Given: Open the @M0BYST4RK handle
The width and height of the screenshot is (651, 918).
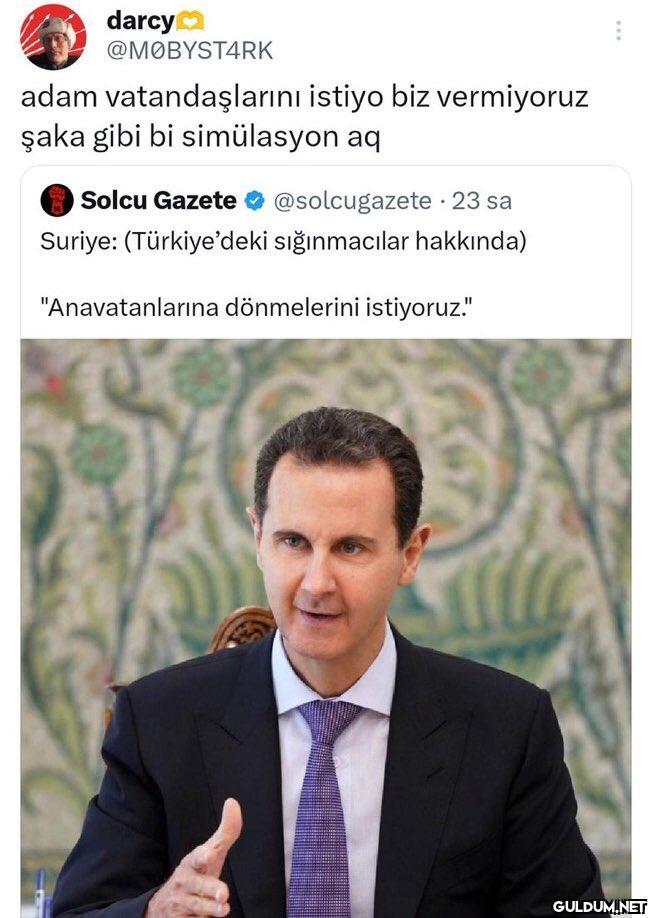Looking at the screenshot, I should (190, 51).
